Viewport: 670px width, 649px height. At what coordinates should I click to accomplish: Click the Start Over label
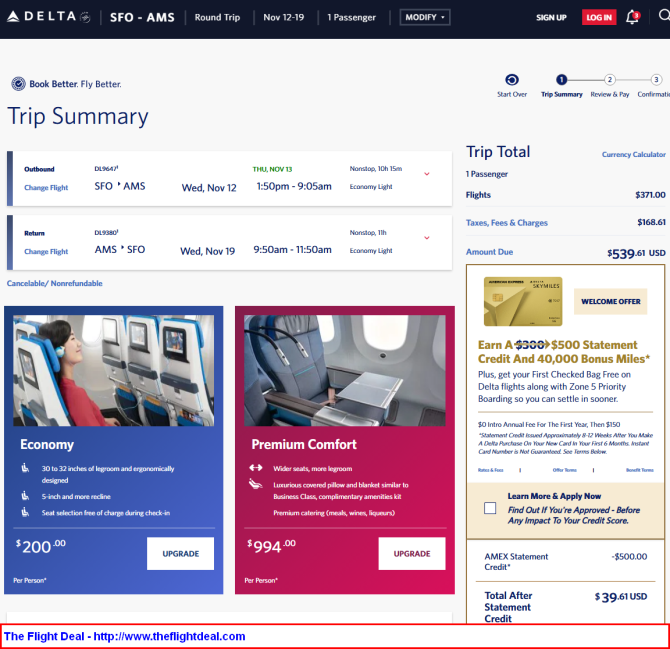[512, 94]
